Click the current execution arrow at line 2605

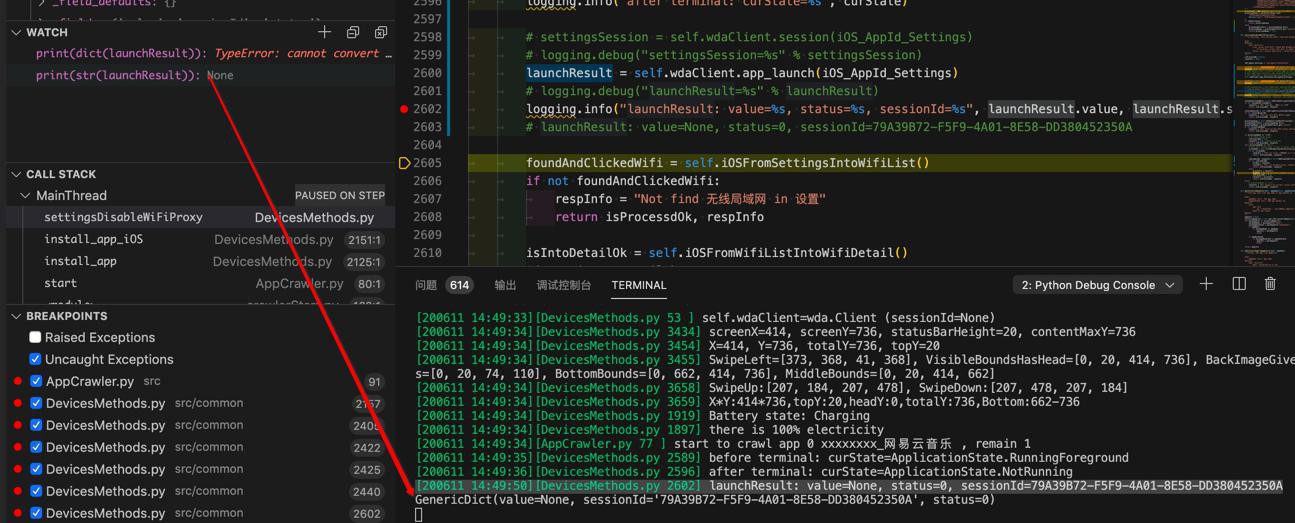click(x=405, y=163)
